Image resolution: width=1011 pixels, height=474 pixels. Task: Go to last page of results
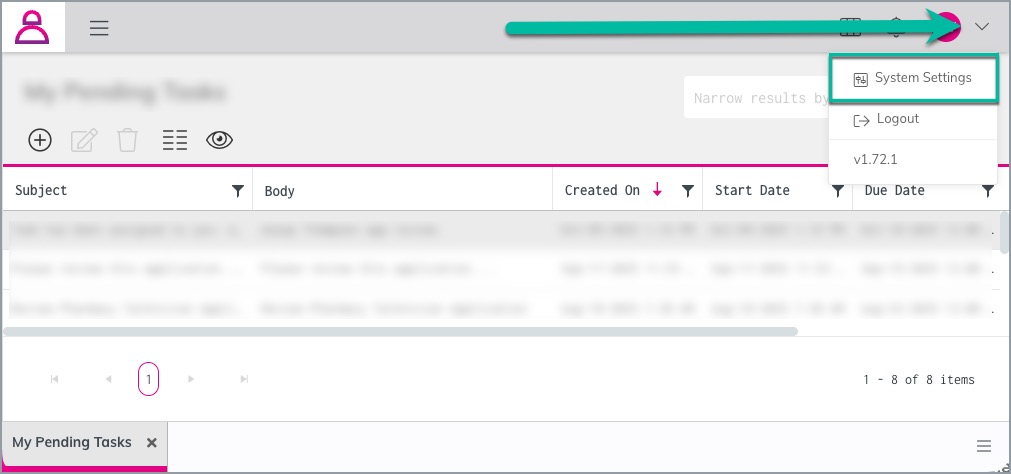point(244,379)
